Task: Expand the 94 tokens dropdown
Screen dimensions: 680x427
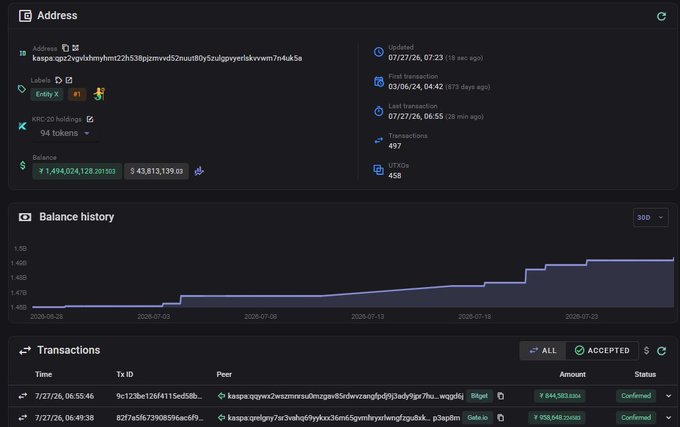Action: click(x=65, y=133)
